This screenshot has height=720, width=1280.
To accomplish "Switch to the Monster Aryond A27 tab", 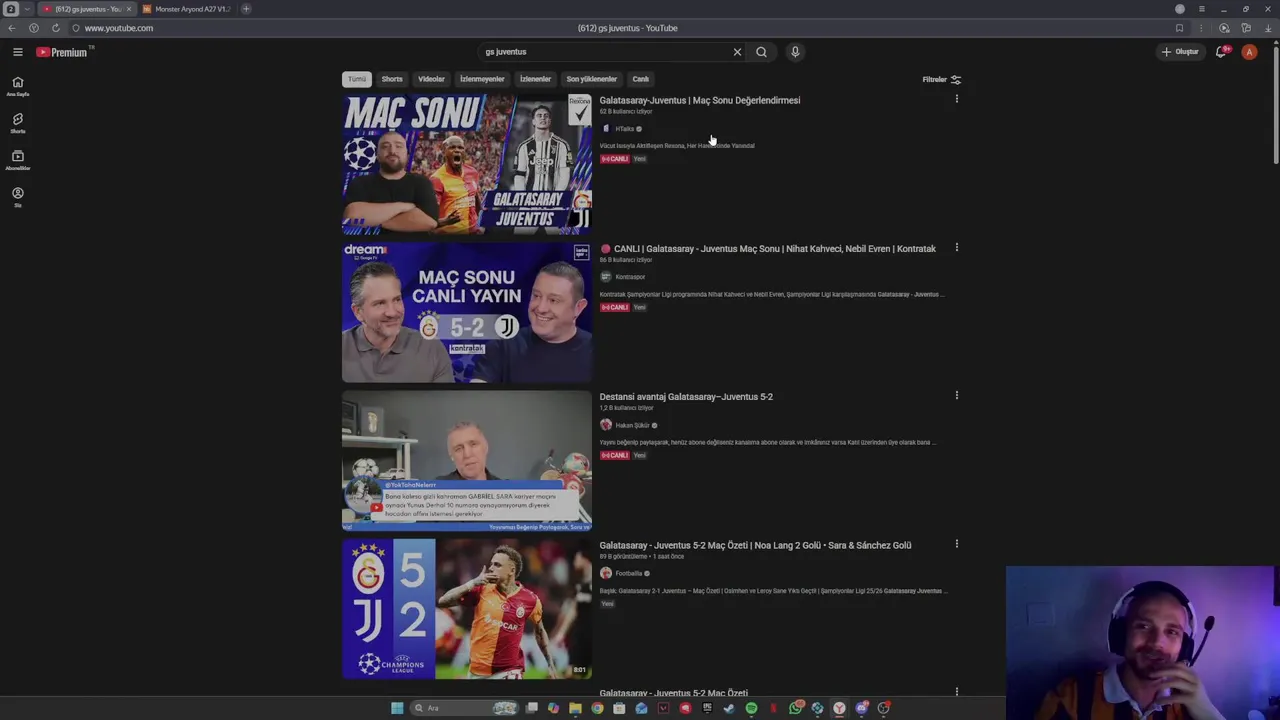I will pyautogui.click(x=186, y=9).
